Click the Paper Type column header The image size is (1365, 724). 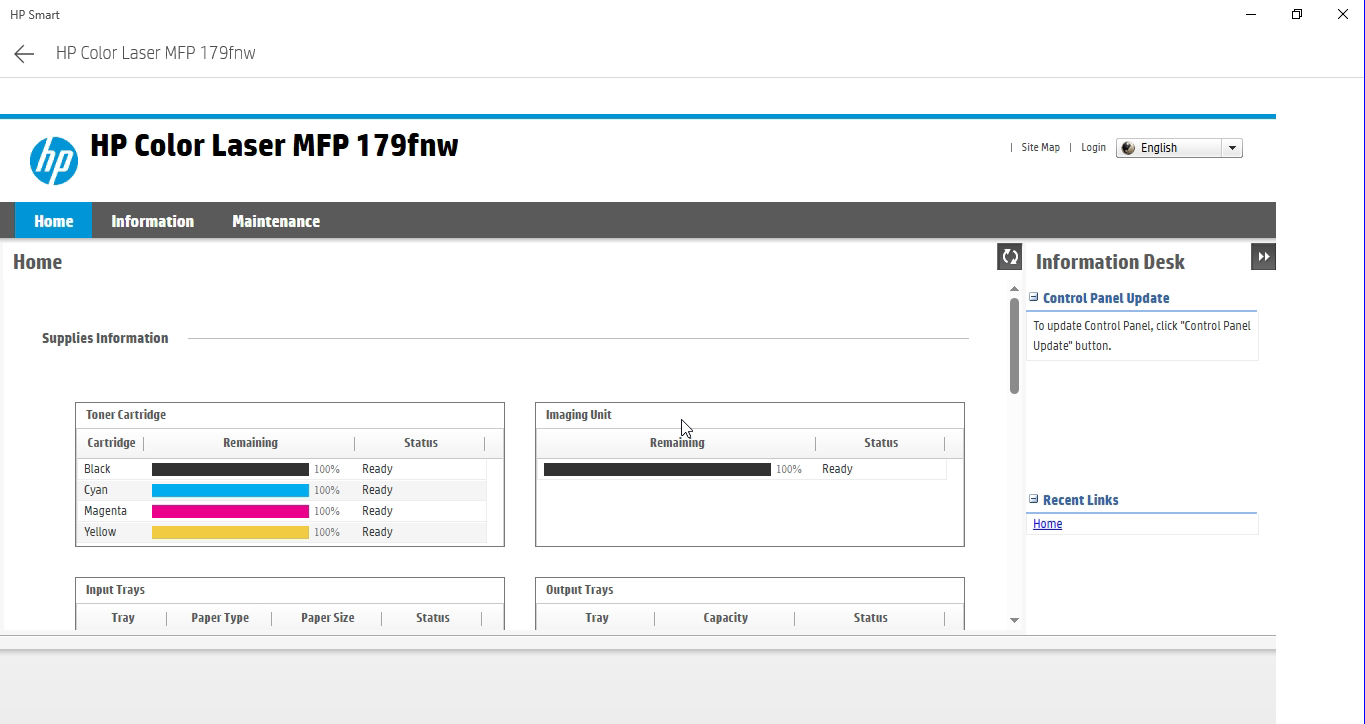[x=220, y=618]
